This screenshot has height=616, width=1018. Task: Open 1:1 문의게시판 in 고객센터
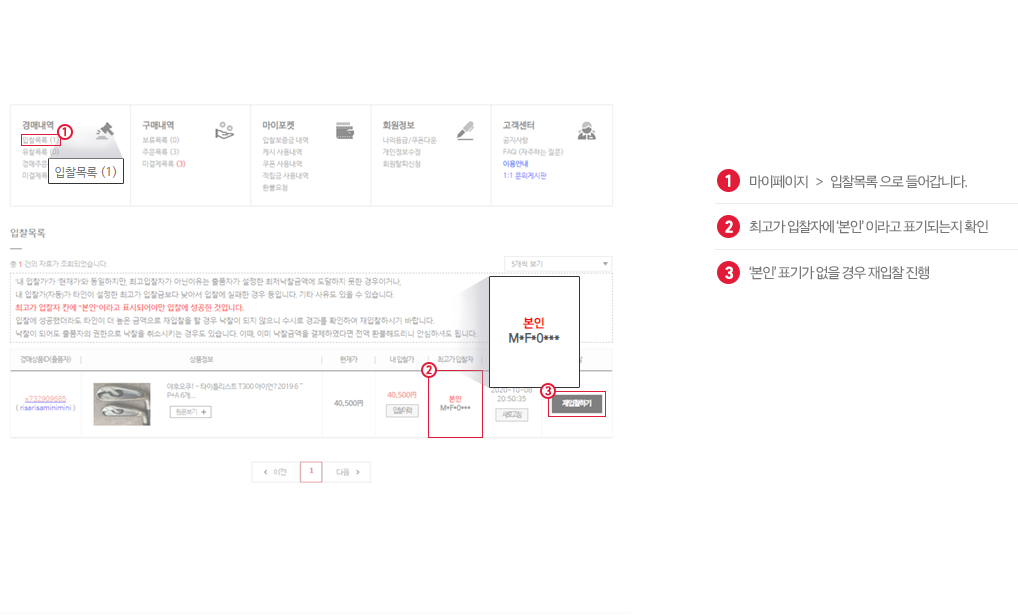coord(525,175)
